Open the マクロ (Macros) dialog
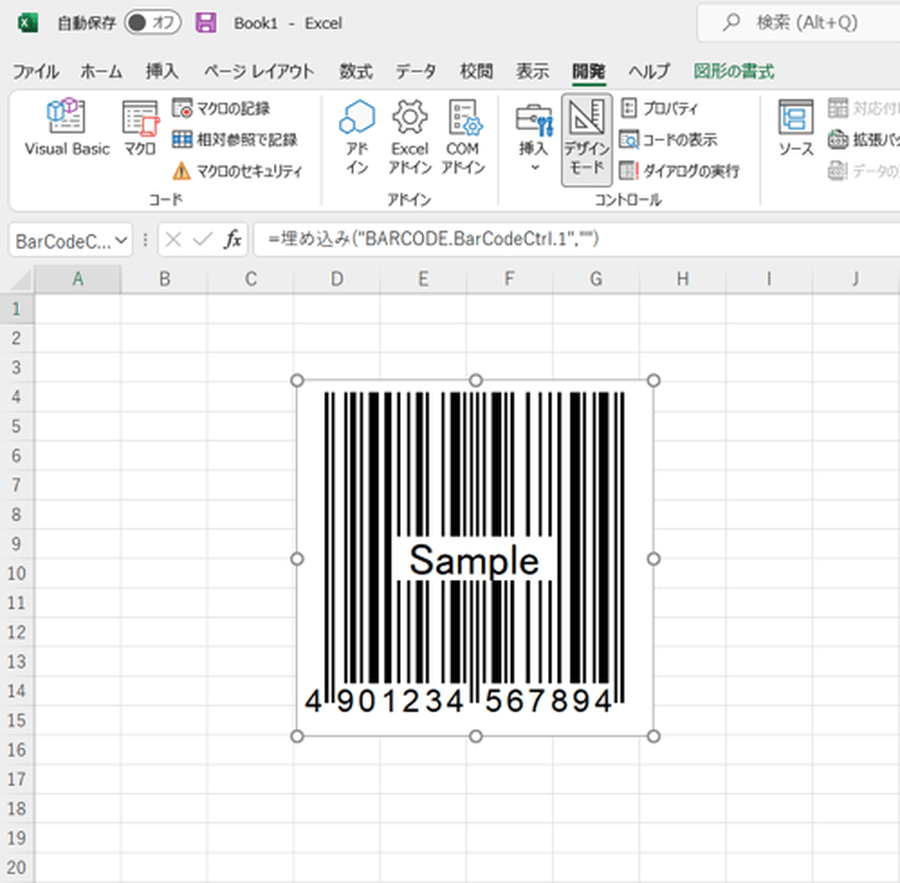 [140, 127]
